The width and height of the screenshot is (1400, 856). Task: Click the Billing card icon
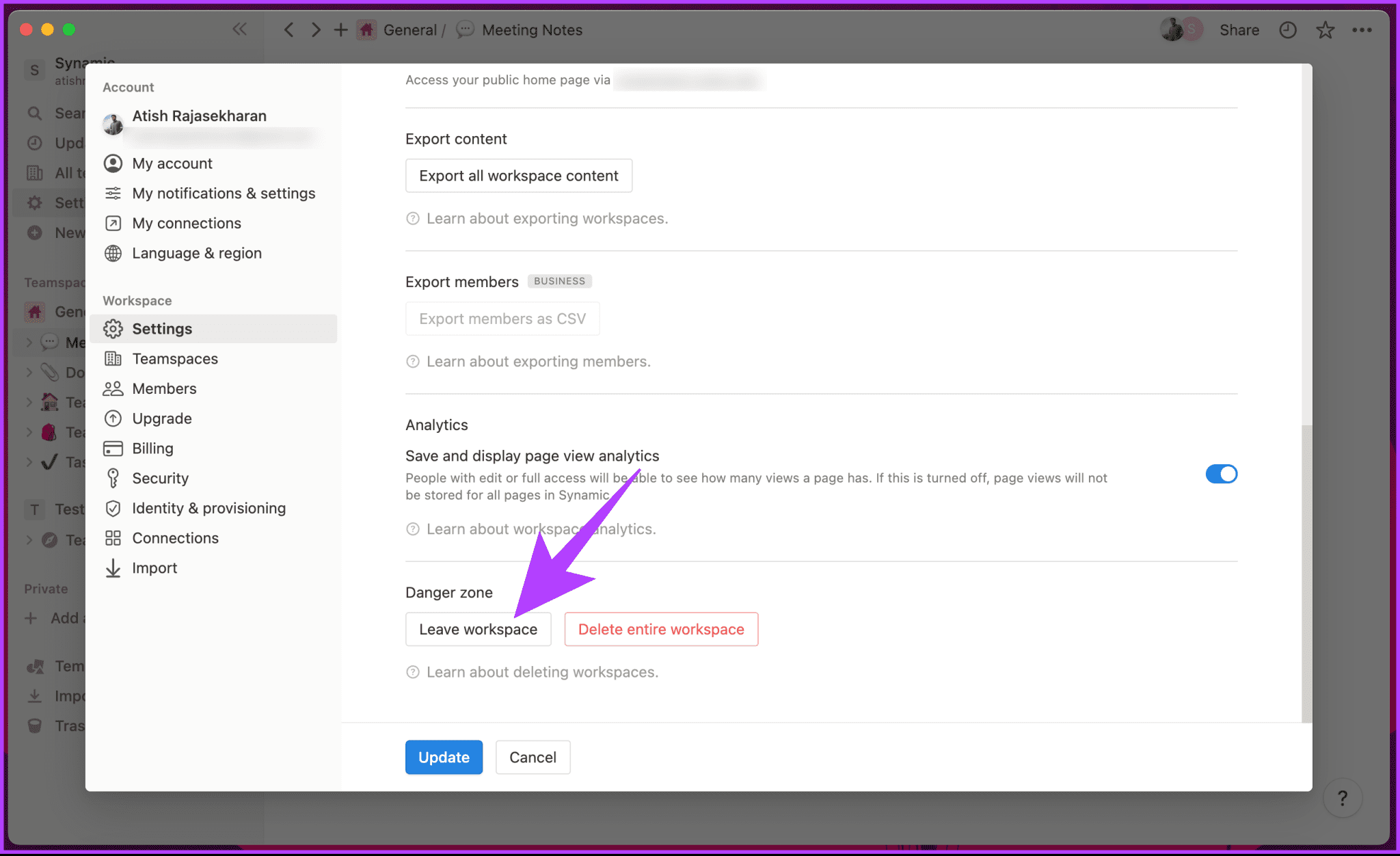113,449
